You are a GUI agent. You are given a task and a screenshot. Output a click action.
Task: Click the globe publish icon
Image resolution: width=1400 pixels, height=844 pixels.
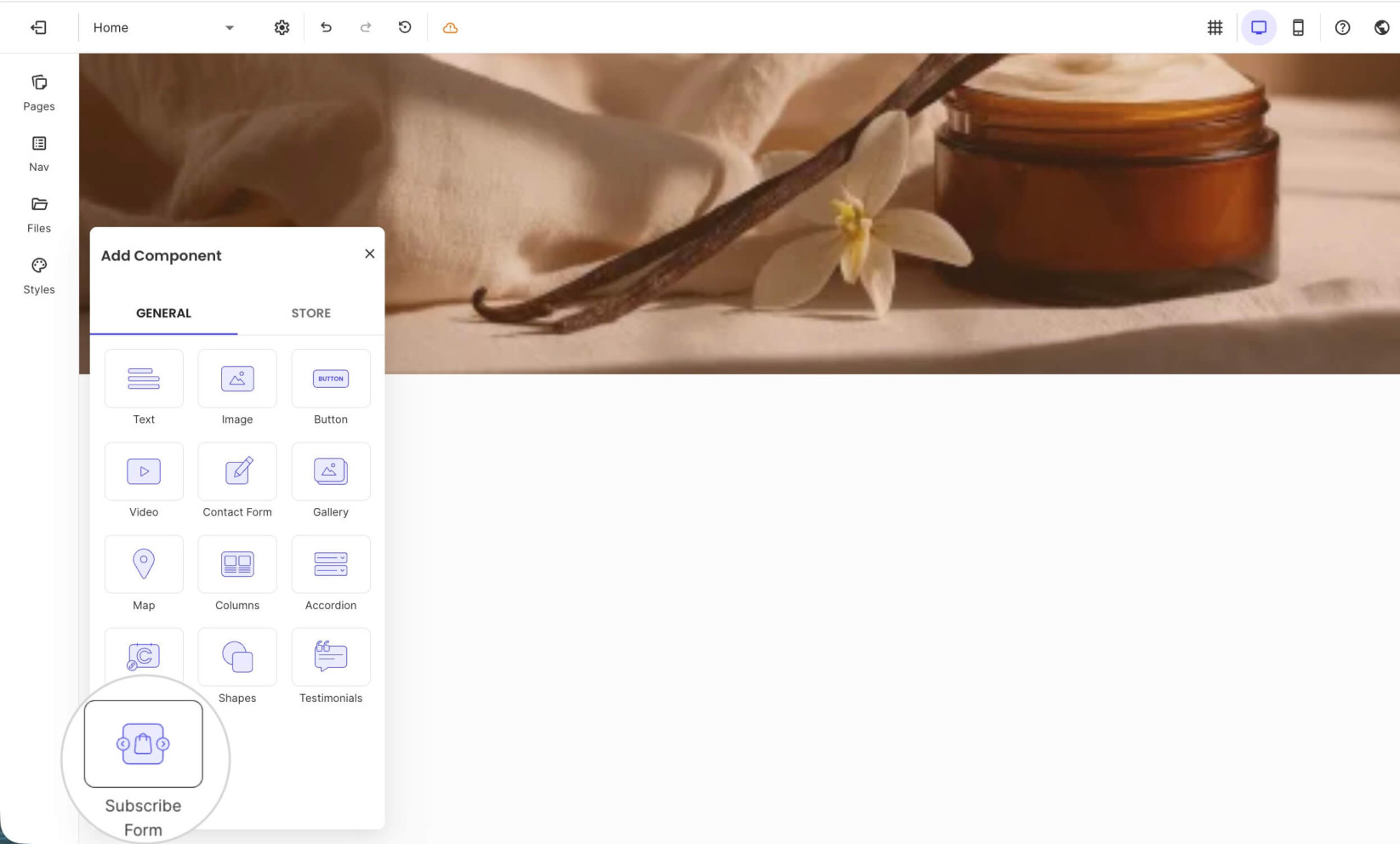click(1381, 27)
